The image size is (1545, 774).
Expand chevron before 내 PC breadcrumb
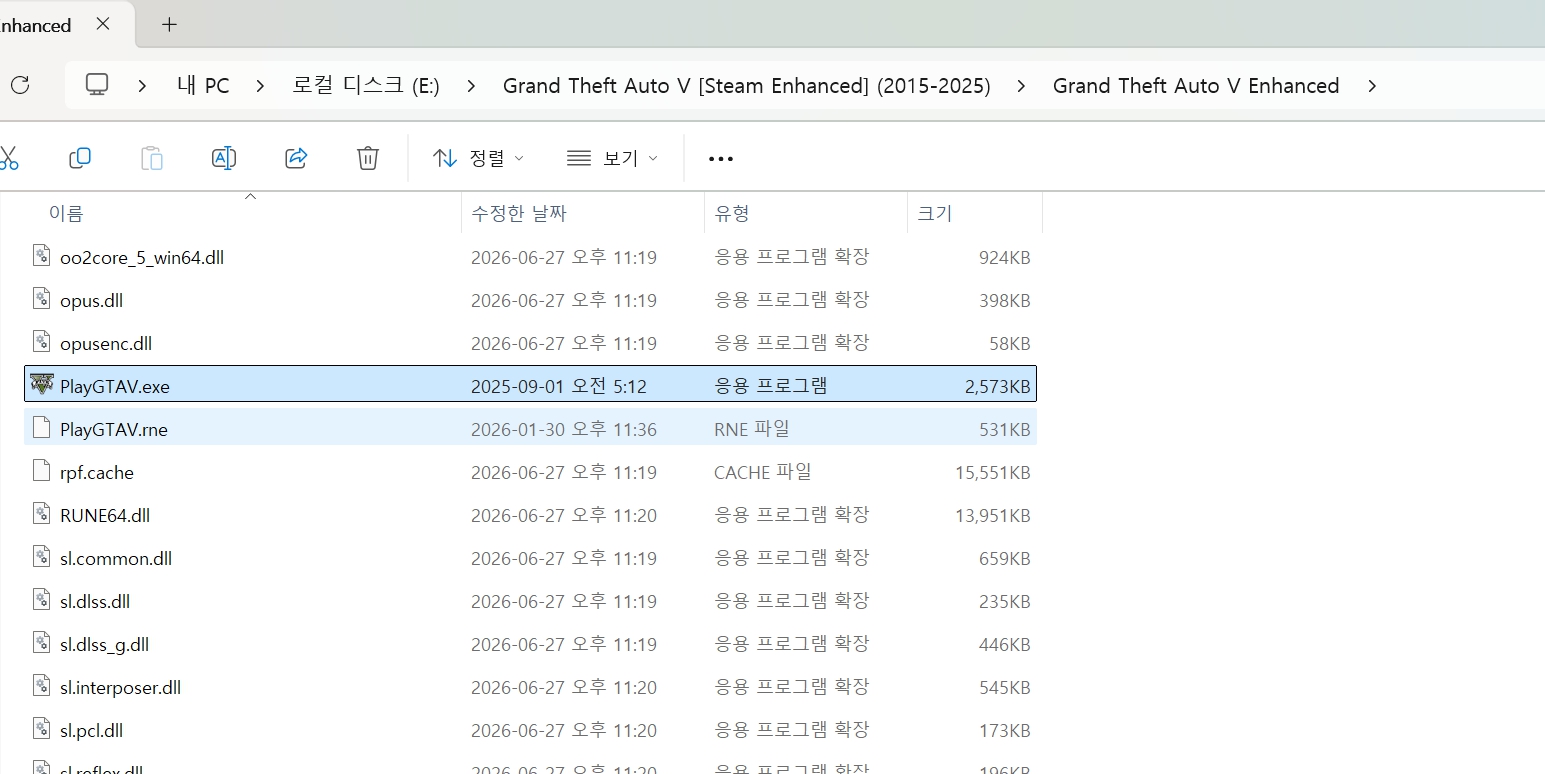(x=143, y=86)
